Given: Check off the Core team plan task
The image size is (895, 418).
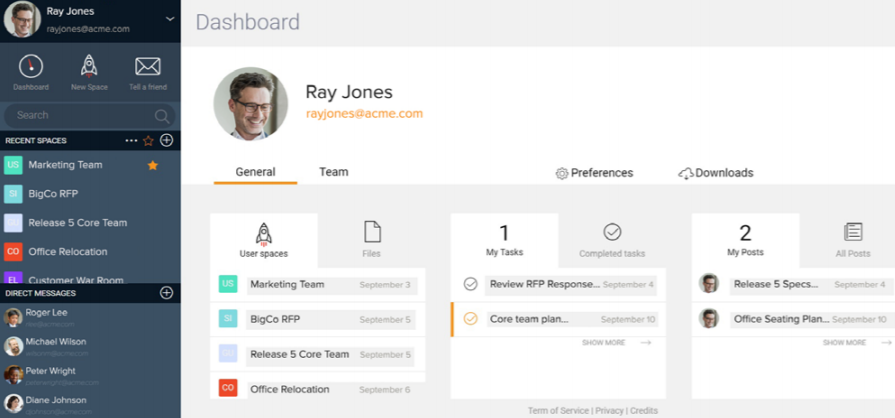Looking at the screenshot, I should pos(470,319).
